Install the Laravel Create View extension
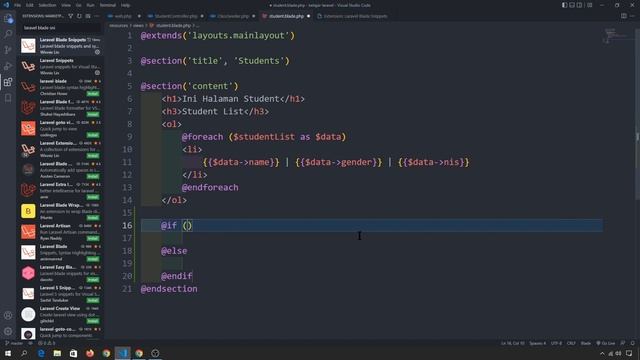Viewport: 640px width, 360px height. [93, 321]
